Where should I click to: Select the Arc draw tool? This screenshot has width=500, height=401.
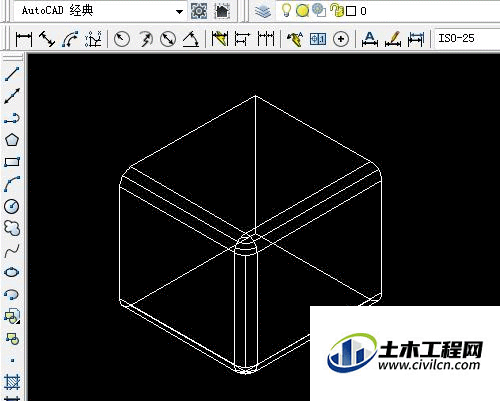(12, 184)
